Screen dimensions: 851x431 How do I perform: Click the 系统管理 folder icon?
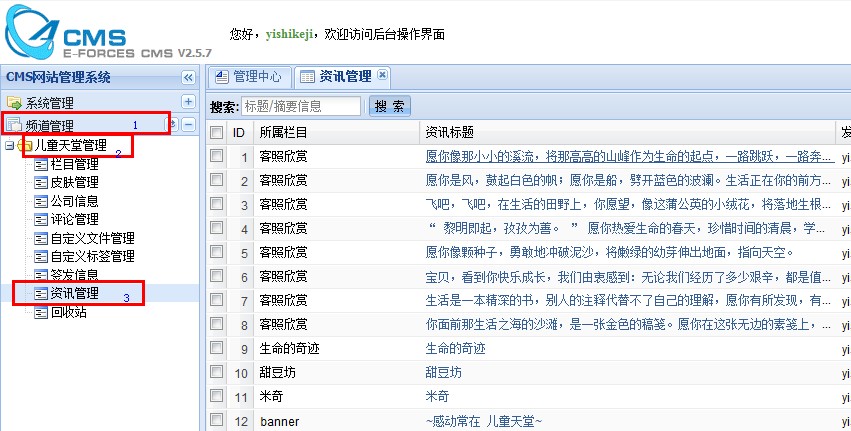click(14, 102)
